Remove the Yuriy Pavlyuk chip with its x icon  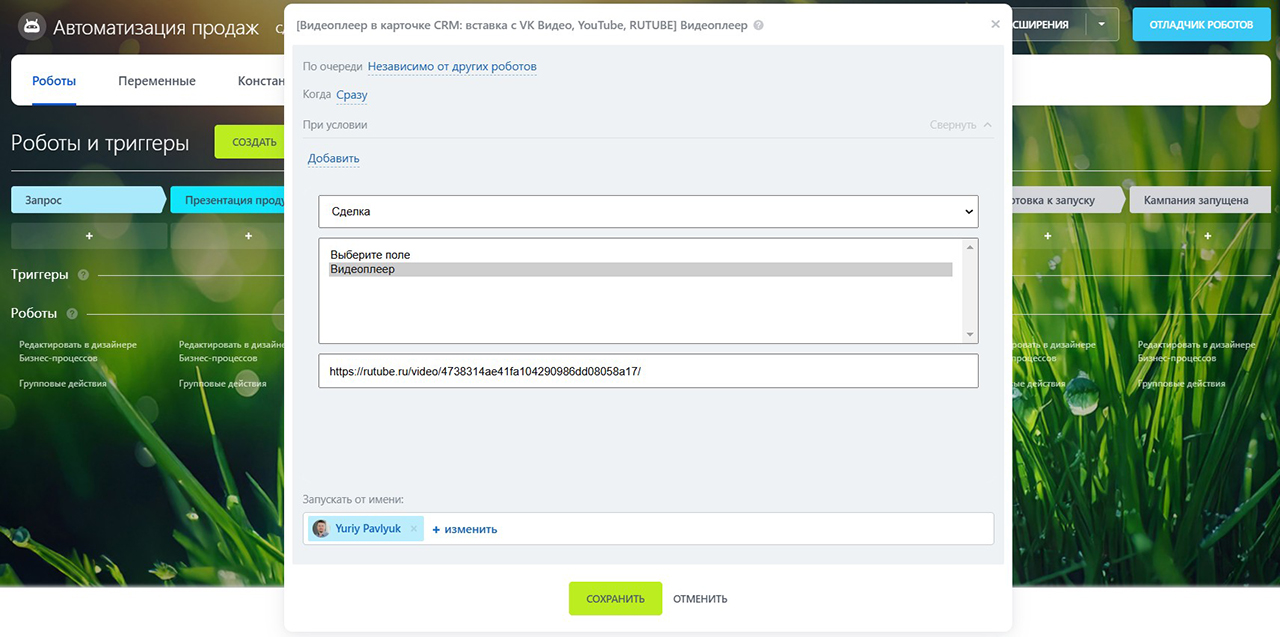click(414, 529)
